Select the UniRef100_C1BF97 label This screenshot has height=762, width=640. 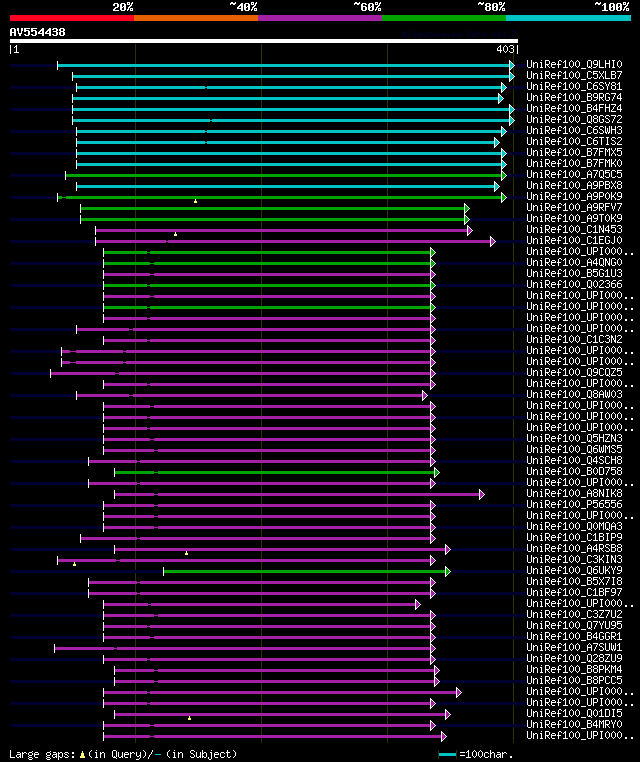[574, 592]
